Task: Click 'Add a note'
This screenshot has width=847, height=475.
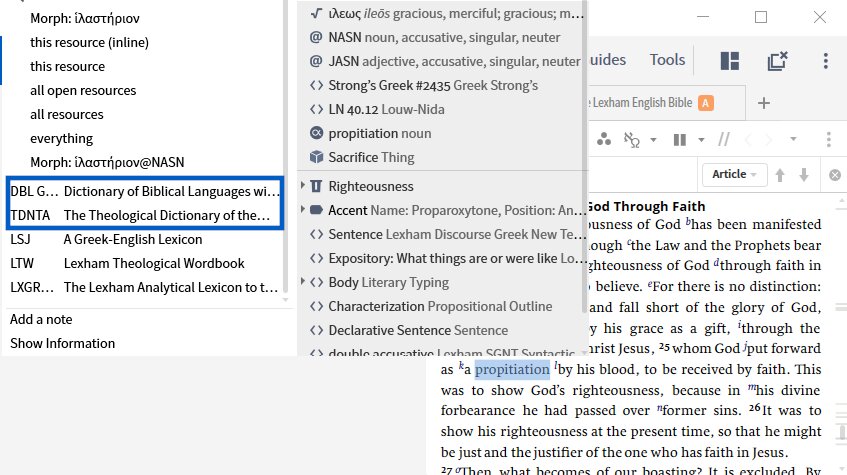Action: click(x=41, y=319)
